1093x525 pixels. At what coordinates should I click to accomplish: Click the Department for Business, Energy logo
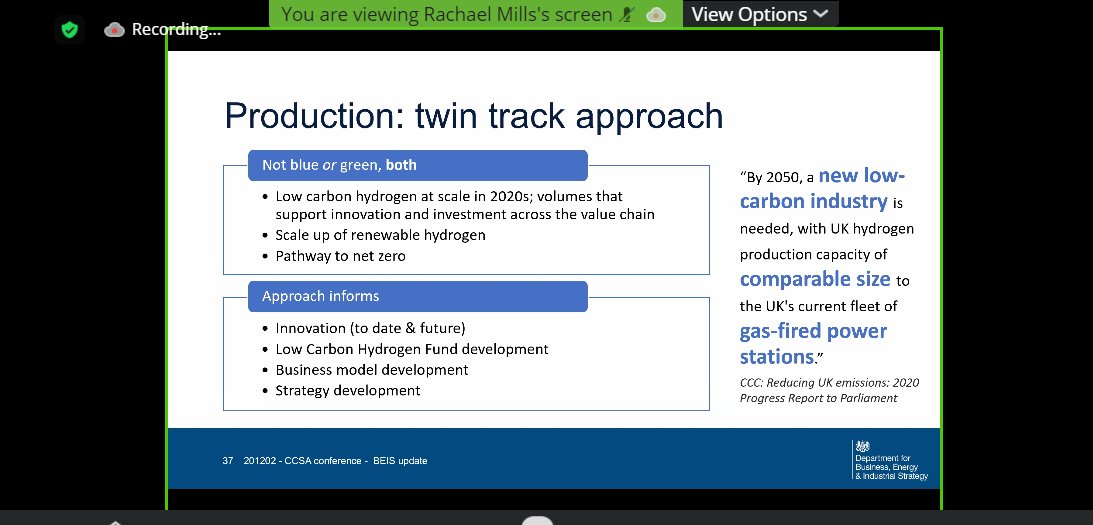click(890, 460)
